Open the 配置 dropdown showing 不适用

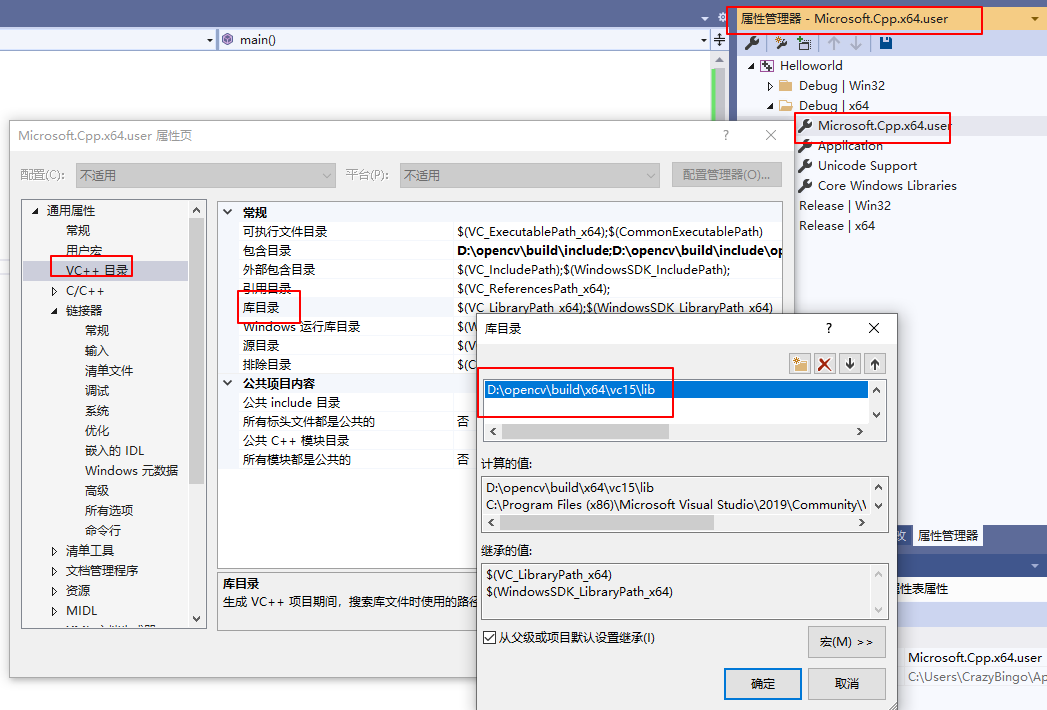point(330,174)
